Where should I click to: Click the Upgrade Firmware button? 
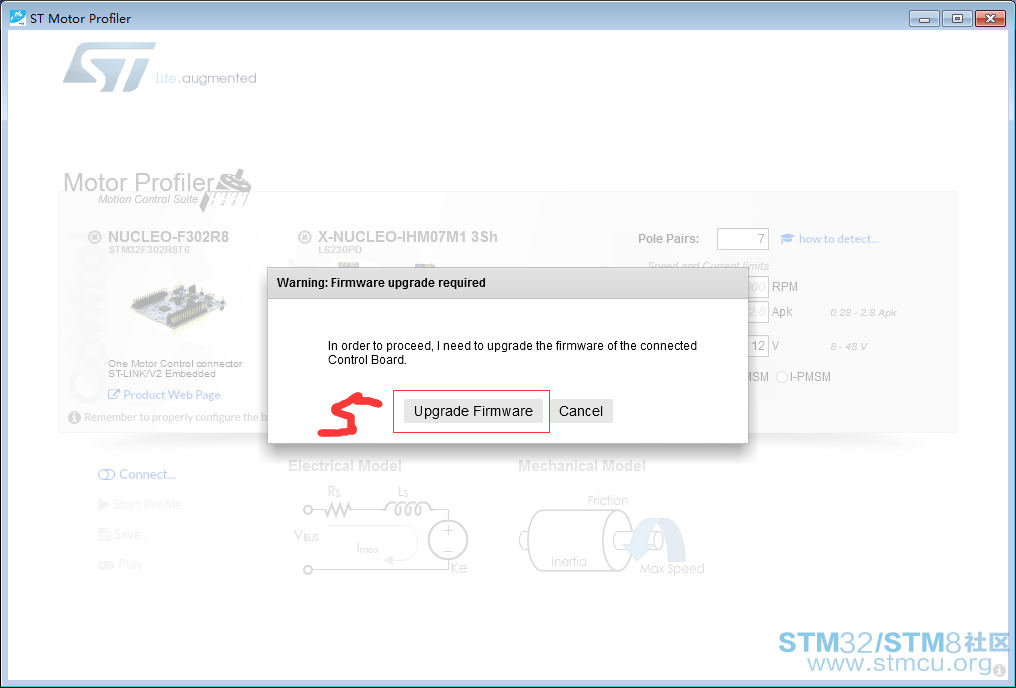coord(473,411)
